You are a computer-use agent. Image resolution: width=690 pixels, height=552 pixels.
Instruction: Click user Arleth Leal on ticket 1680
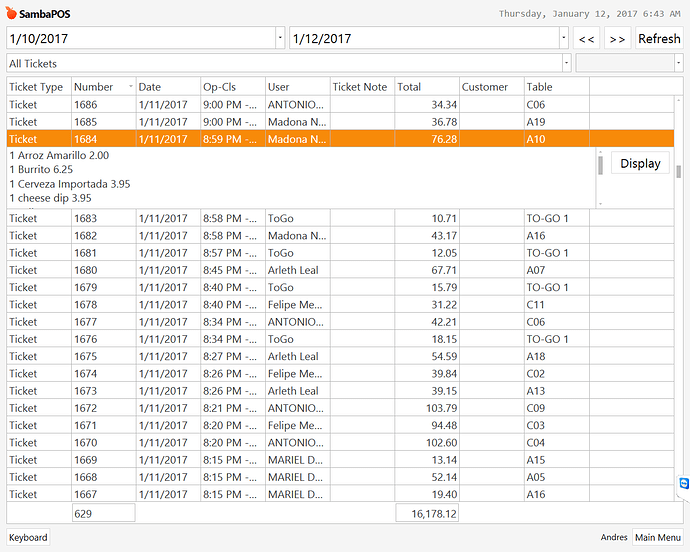point(293,270)
